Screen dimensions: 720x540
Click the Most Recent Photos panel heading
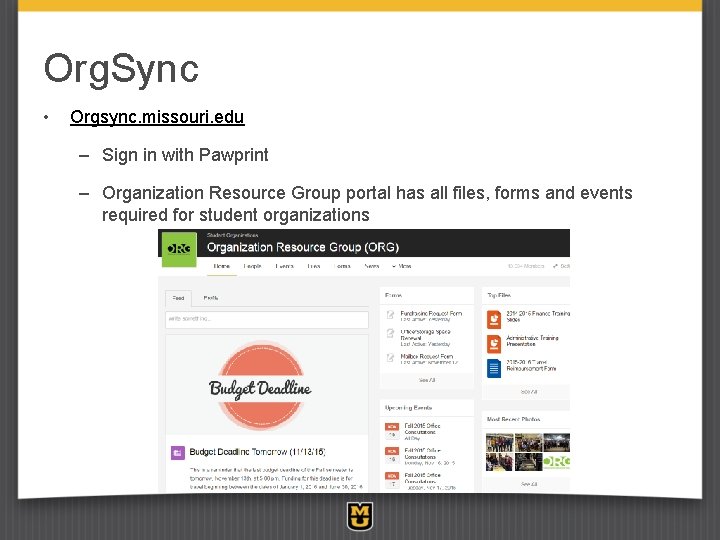(513, 419)
